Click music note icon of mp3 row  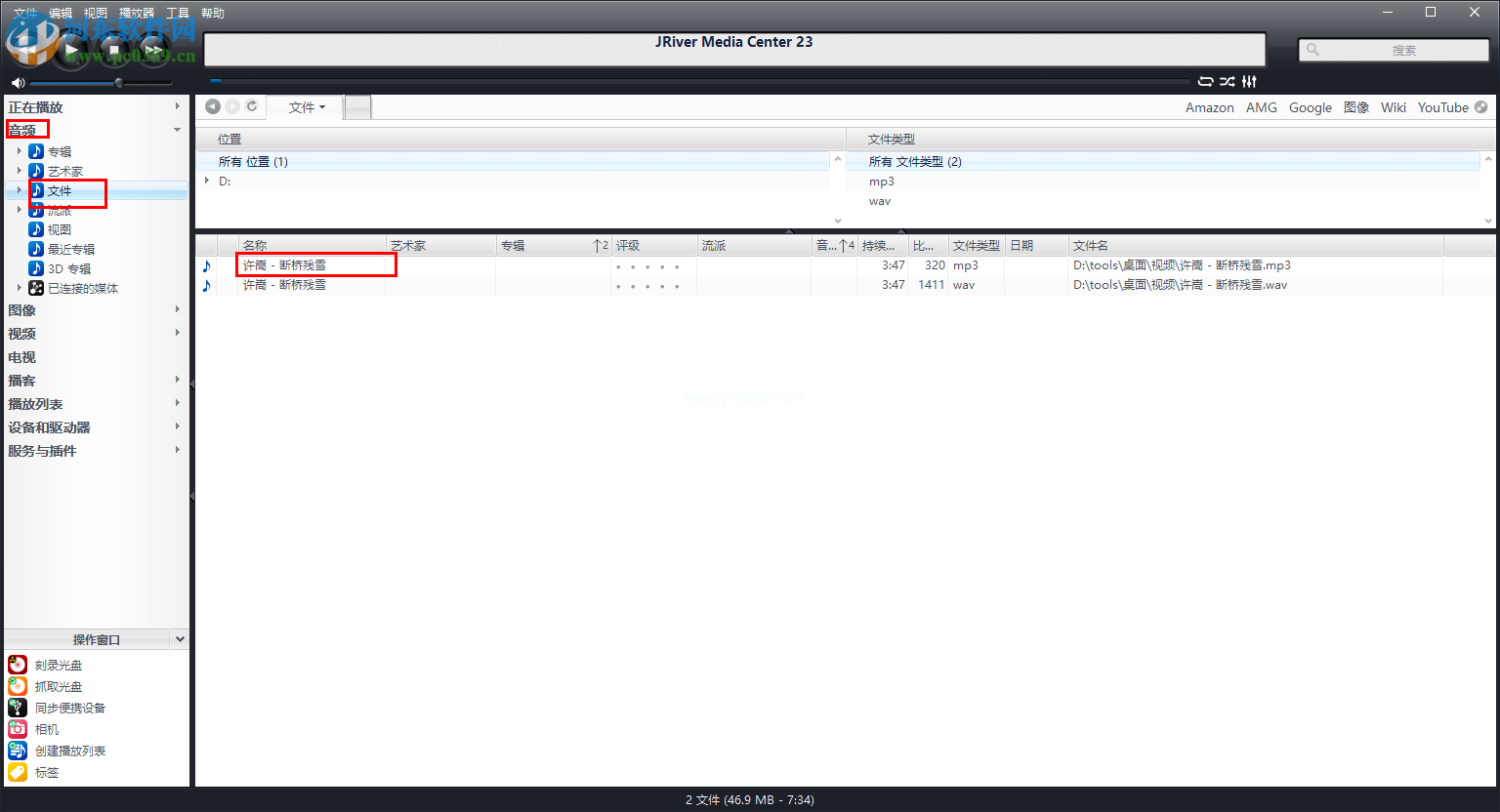coord(206,265)
